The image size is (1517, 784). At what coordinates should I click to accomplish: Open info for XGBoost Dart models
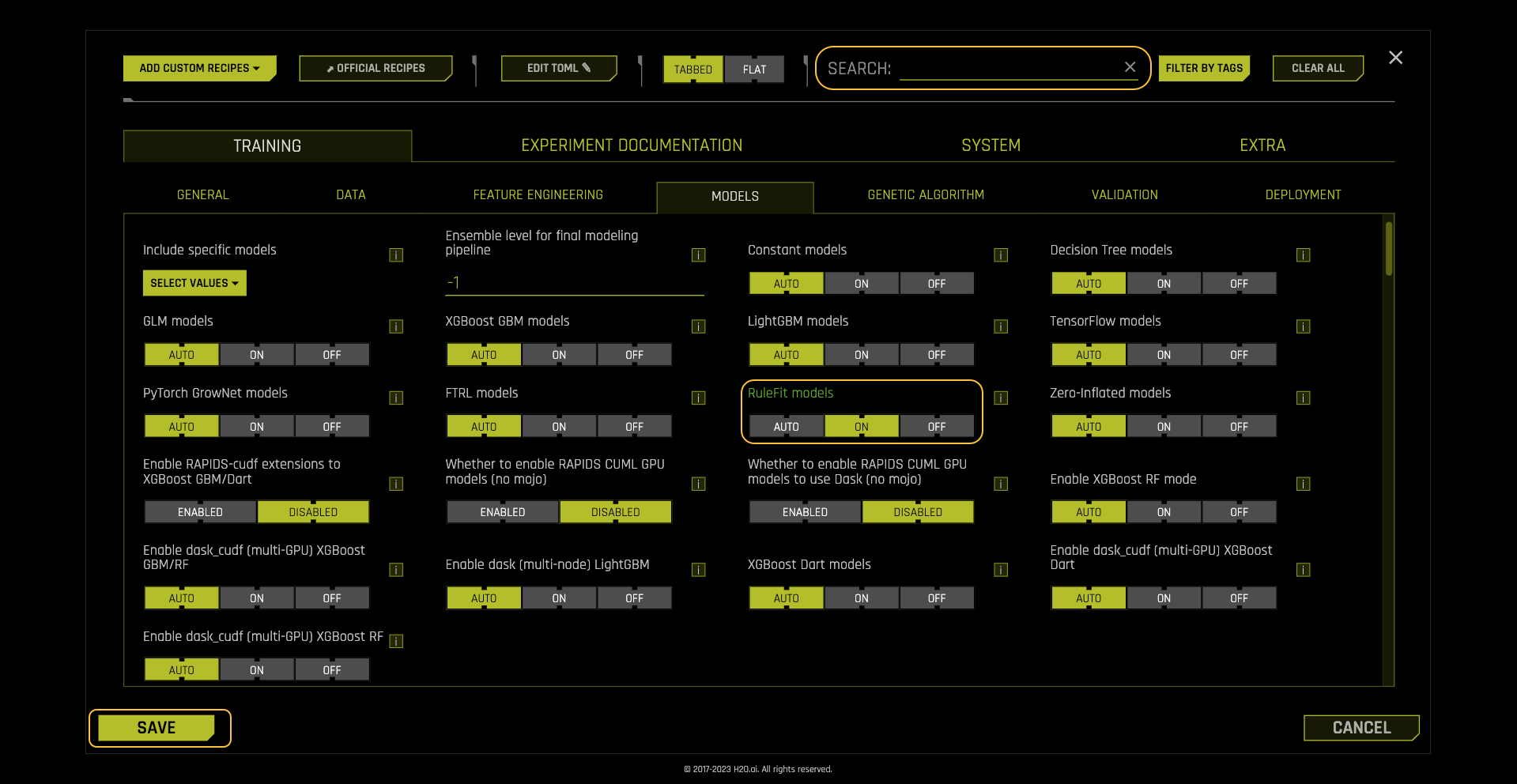coord(1001,570)
